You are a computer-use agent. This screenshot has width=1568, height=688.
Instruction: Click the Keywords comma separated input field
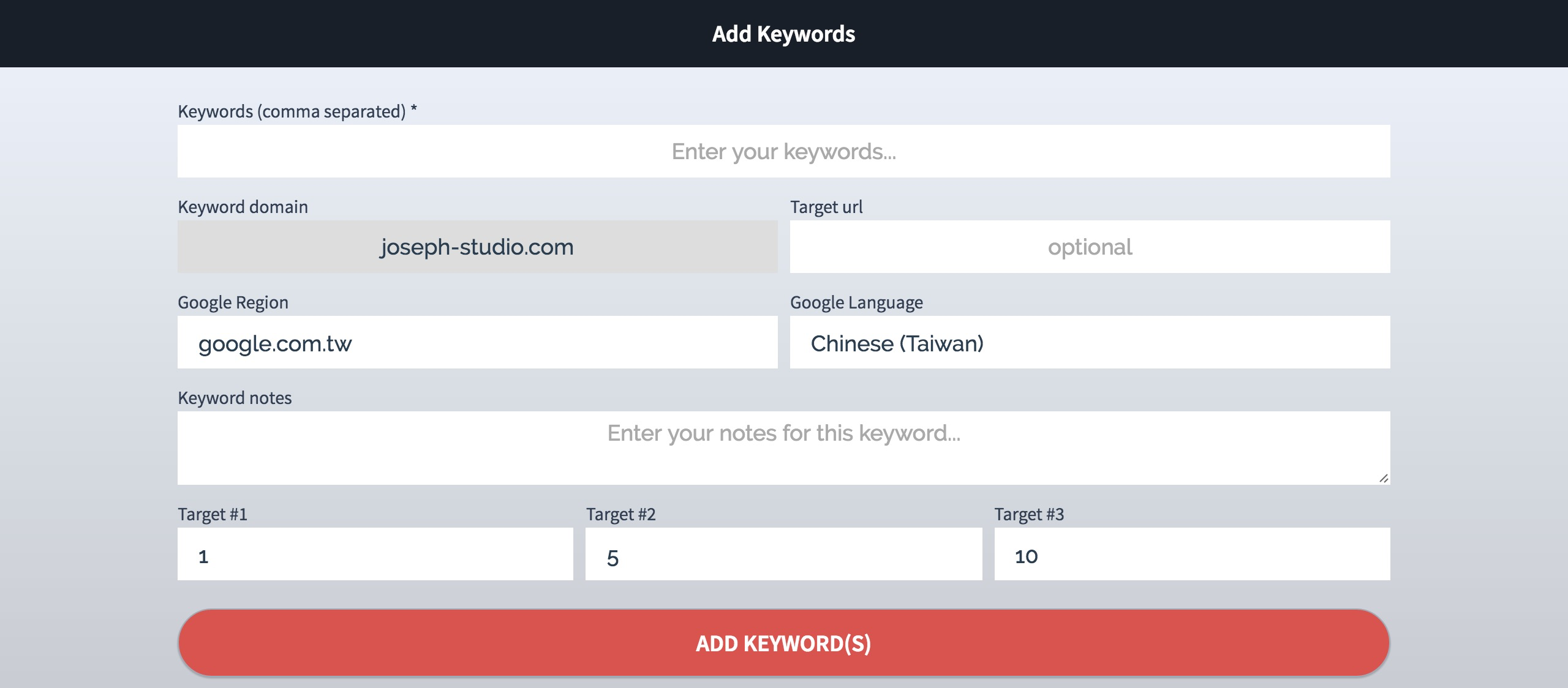click(783, 151)
